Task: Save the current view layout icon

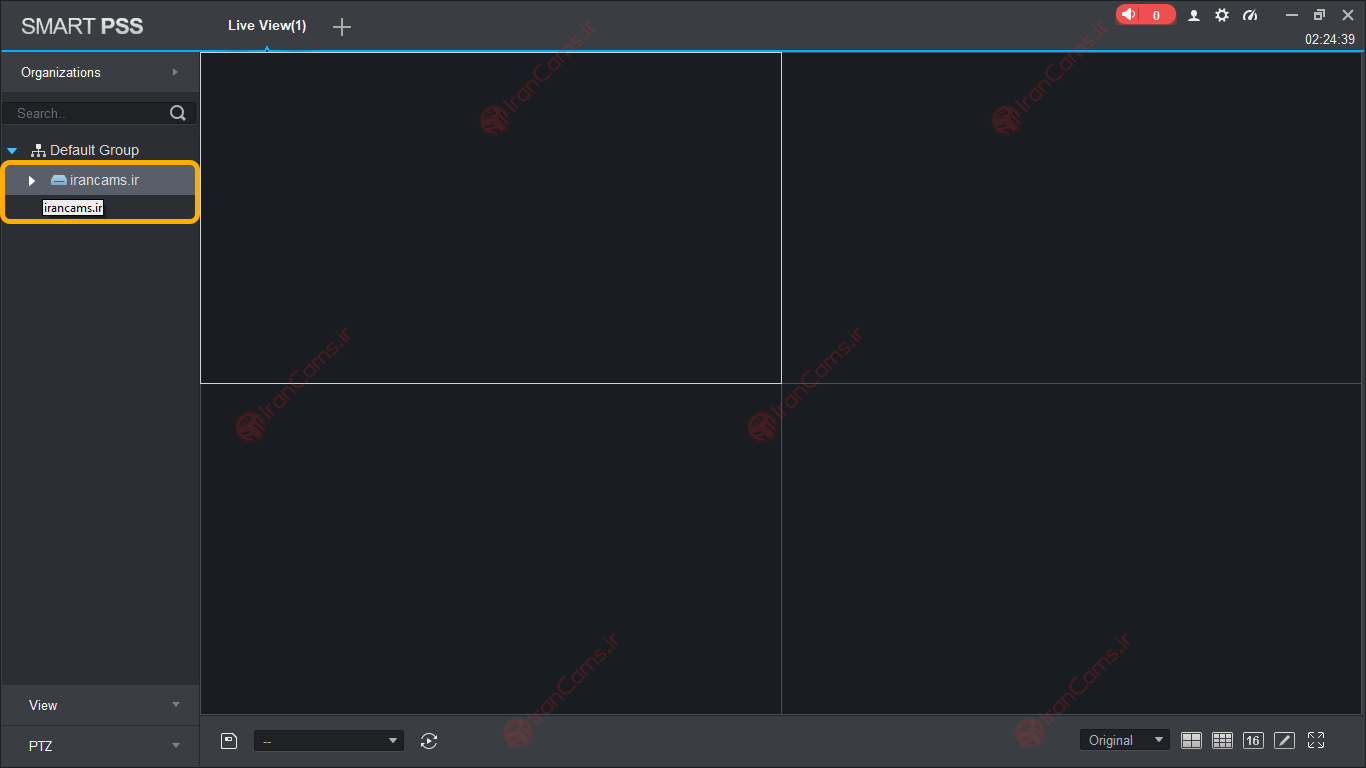Action: [x=229, y=741]
